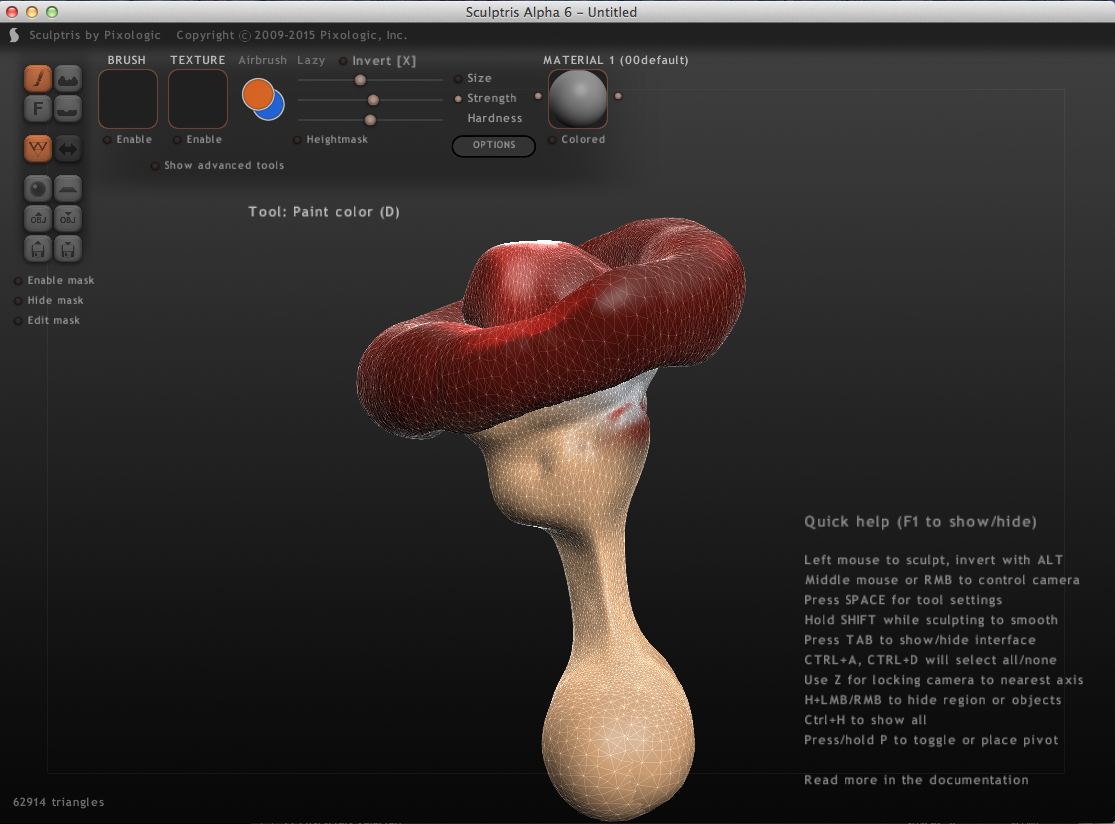Toggle the dot next to Size
Screen dimensions: 1115x824
click(x=458, y=79)
